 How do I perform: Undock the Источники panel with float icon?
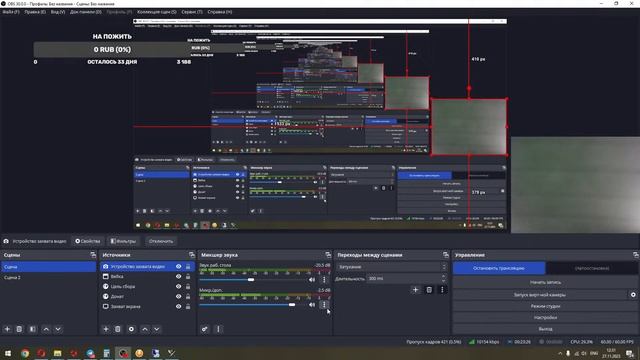(192, 255)
